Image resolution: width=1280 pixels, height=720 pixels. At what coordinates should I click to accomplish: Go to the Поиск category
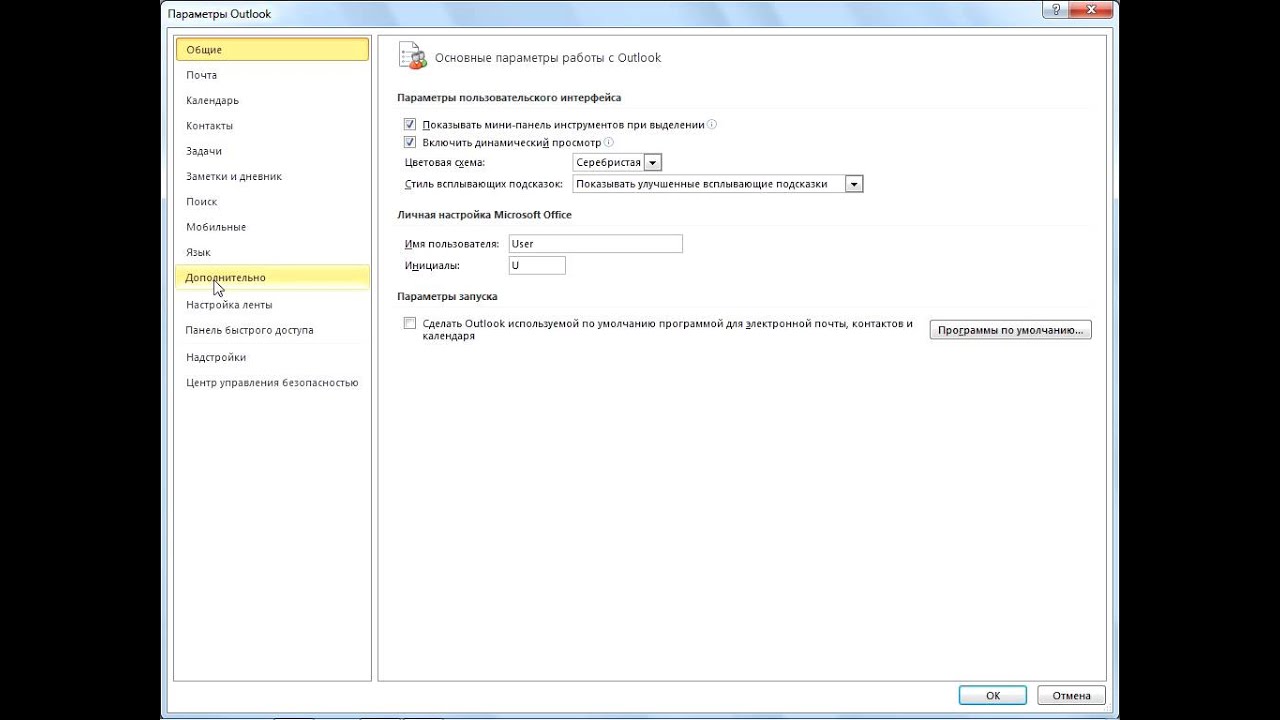[x=272, y=202]
